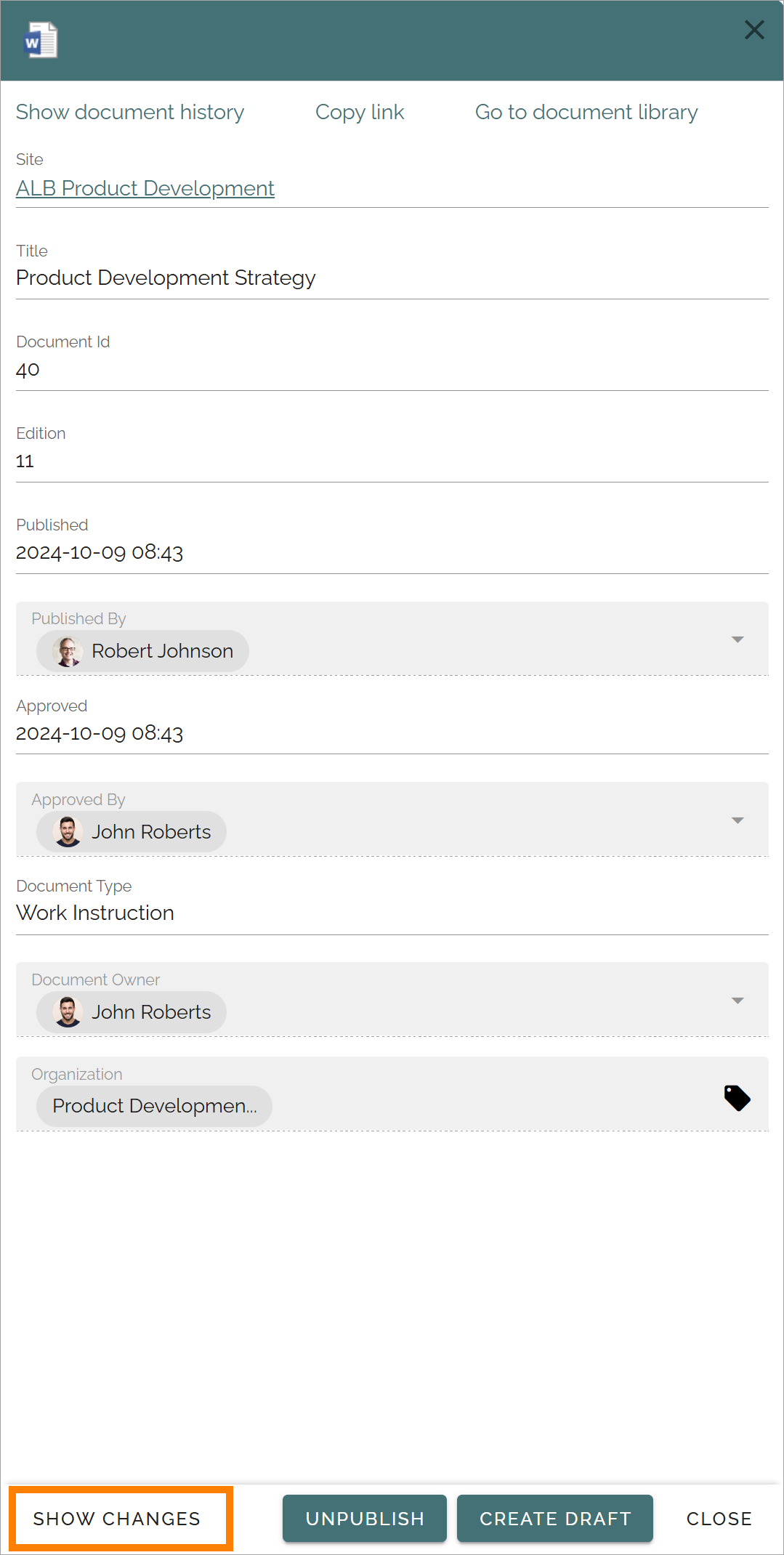Go to document library
This screenshot has width=784, height=1555.
pos(586,112)
